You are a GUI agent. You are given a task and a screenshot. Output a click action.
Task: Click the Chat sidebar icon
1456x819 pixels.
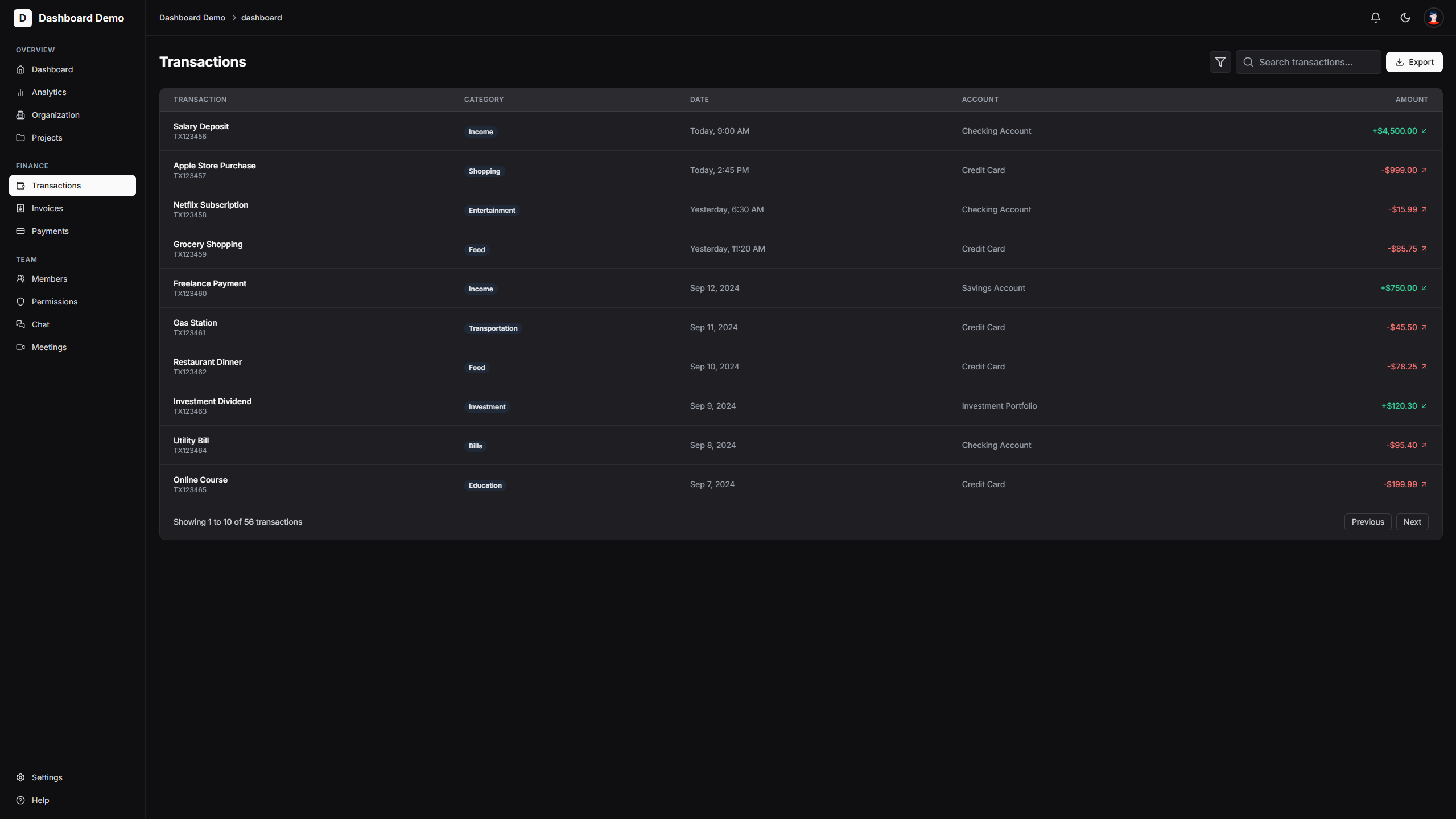click(20, 324)
